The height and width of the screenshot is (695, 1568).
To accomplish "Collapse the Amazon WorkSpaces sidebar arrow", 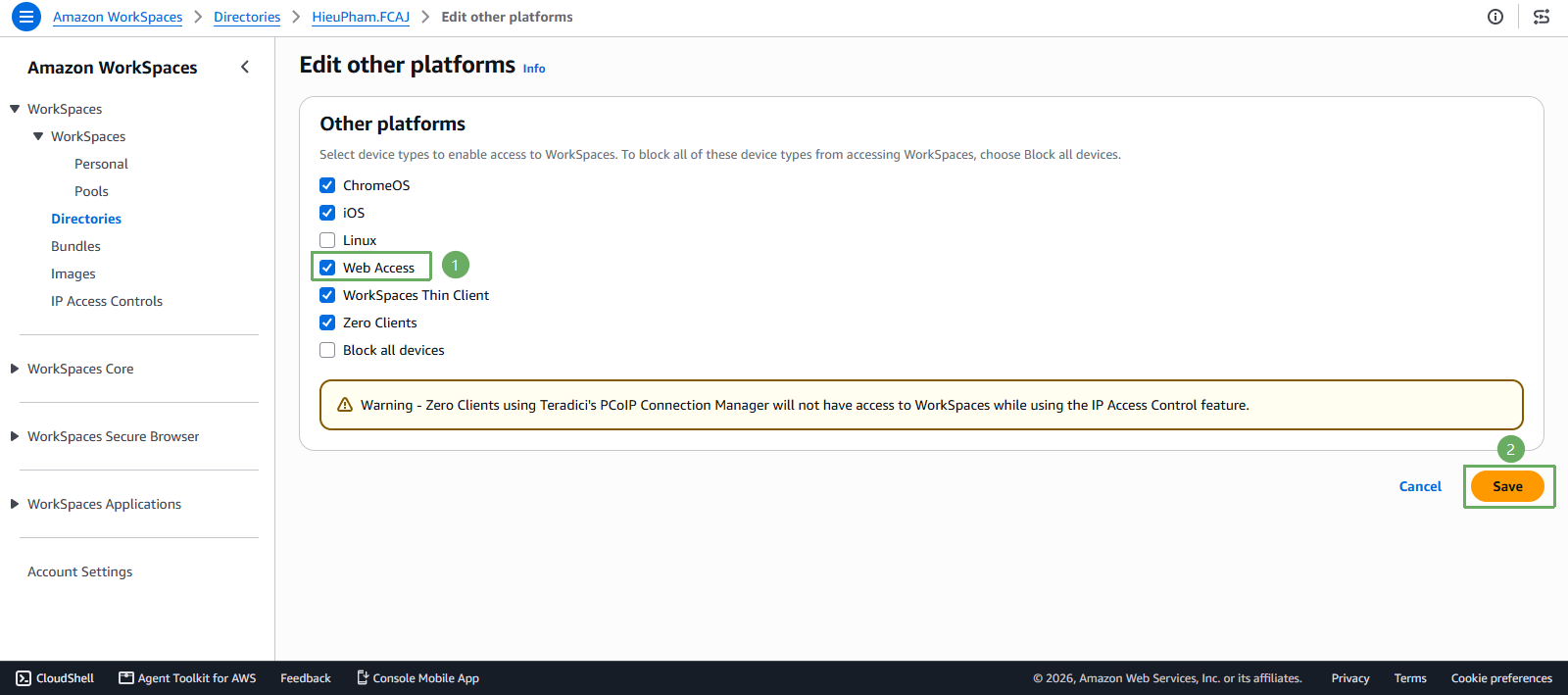I will point(245,67).
